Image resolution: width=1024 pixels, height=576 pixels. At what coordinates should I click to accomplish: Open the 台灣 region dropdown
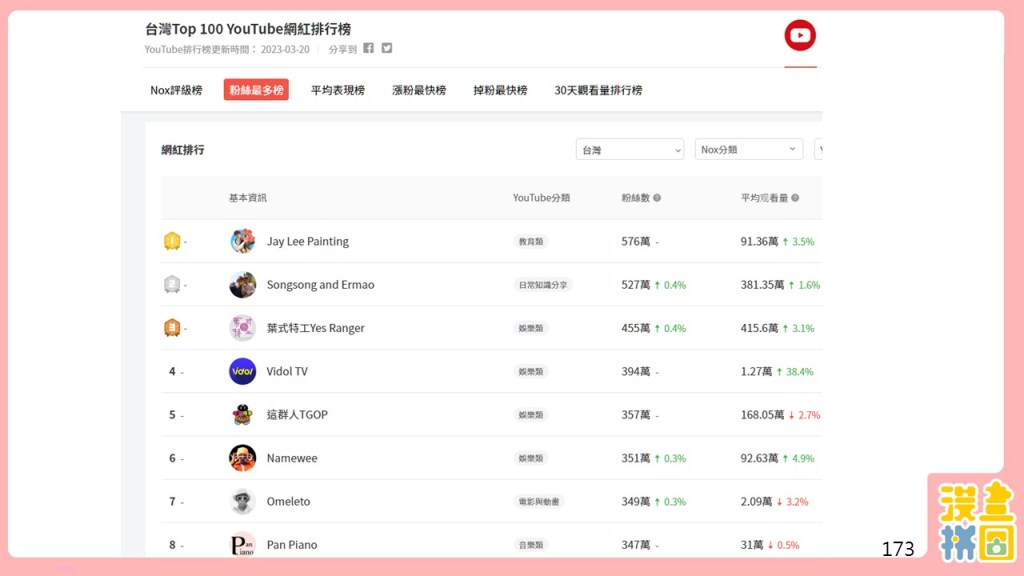pyautogui.click(x=630, y=150)
